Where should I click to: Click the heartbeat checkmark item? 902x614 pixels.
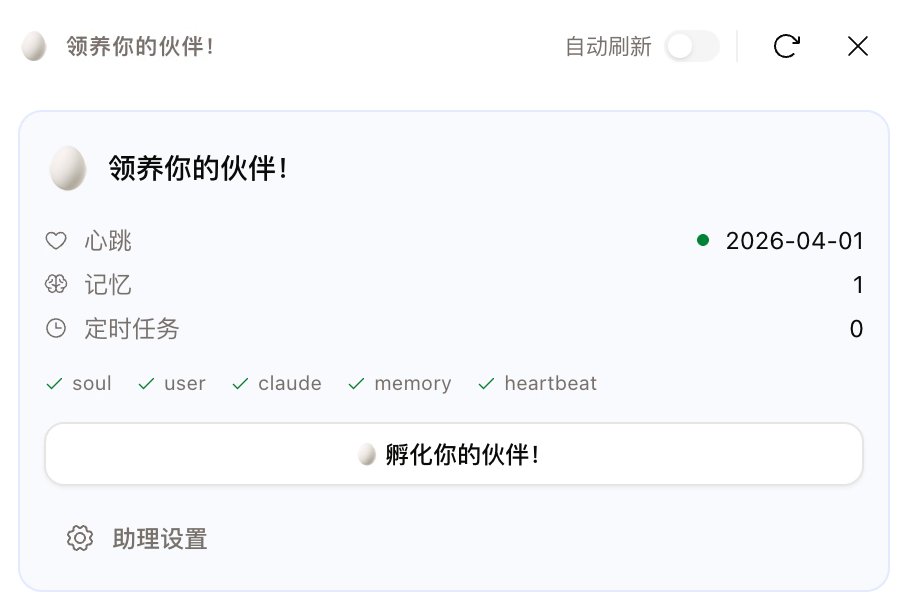tap(538, 384)
